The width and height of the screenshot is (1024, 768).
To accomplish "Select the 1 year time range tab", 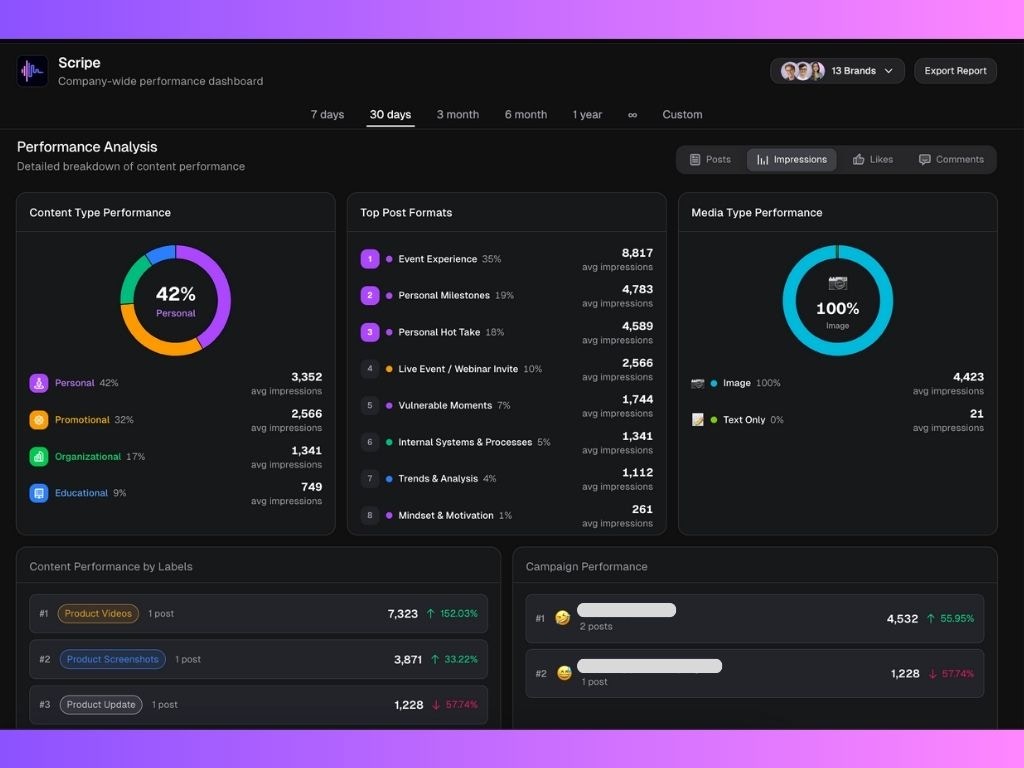I will click(x=587, y=114).
